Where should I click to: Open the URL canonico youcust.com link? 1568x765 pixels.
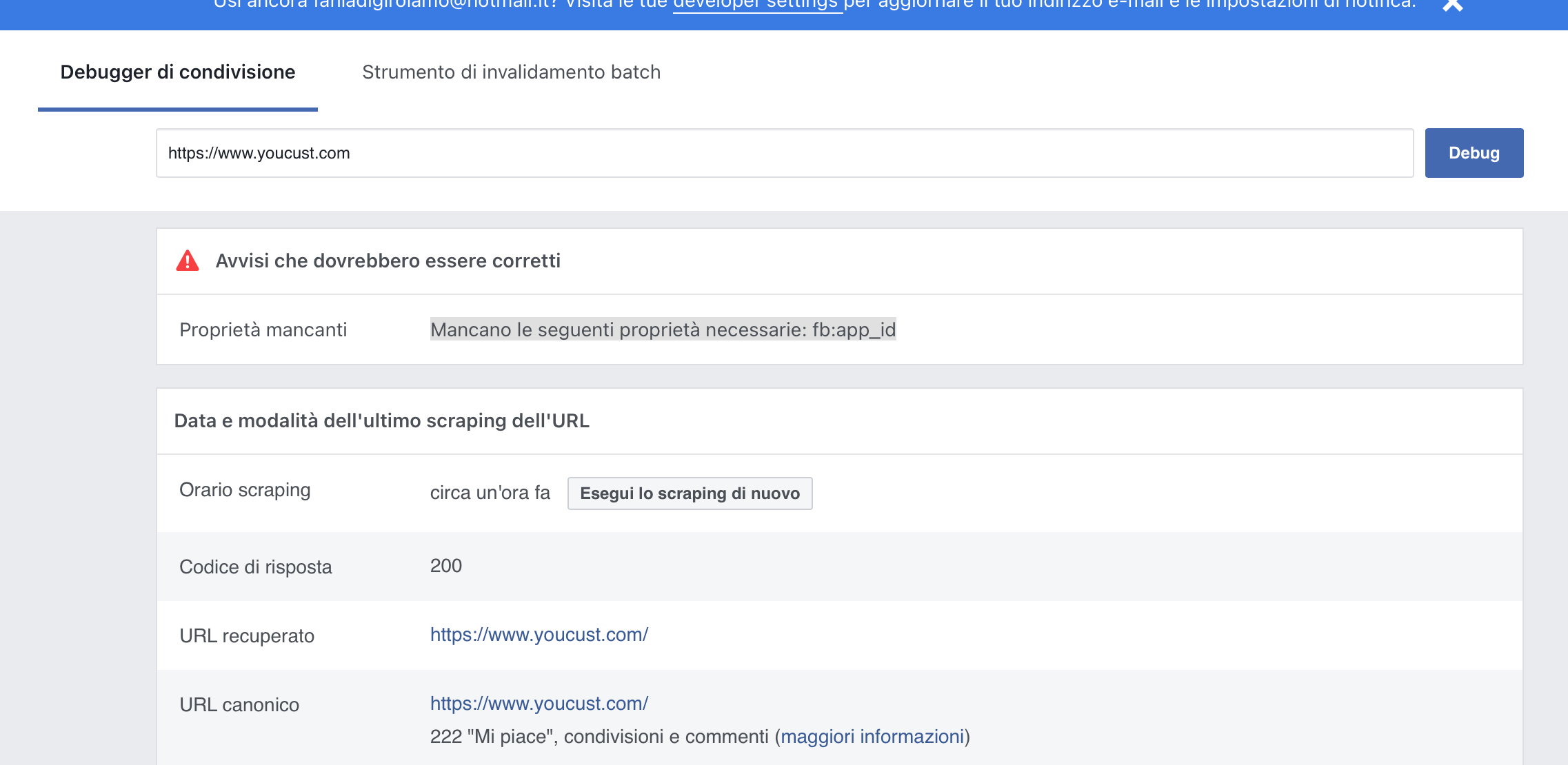click(x=539, y=704)
